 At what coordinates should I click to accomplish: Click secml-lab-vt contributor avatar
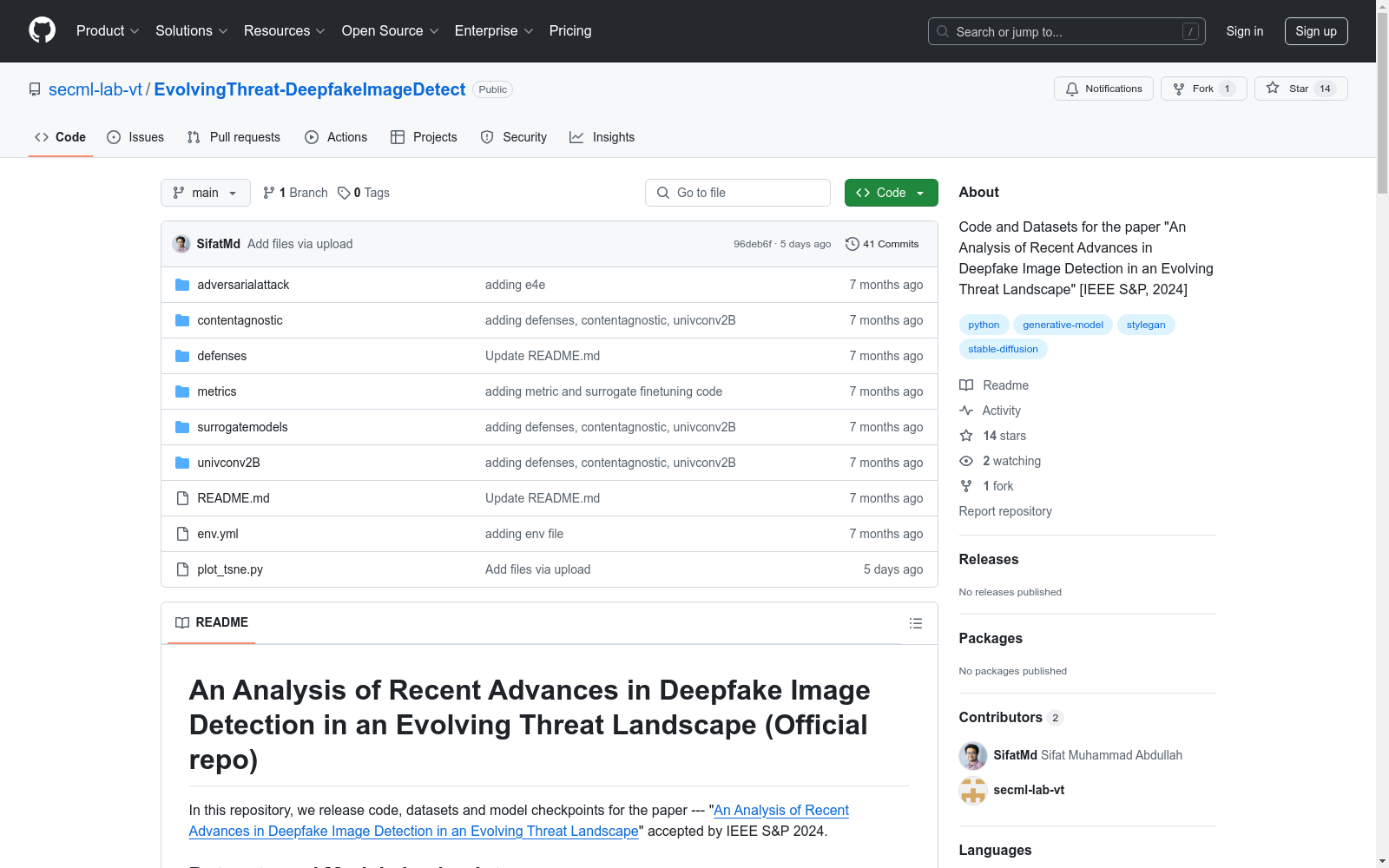973,790
